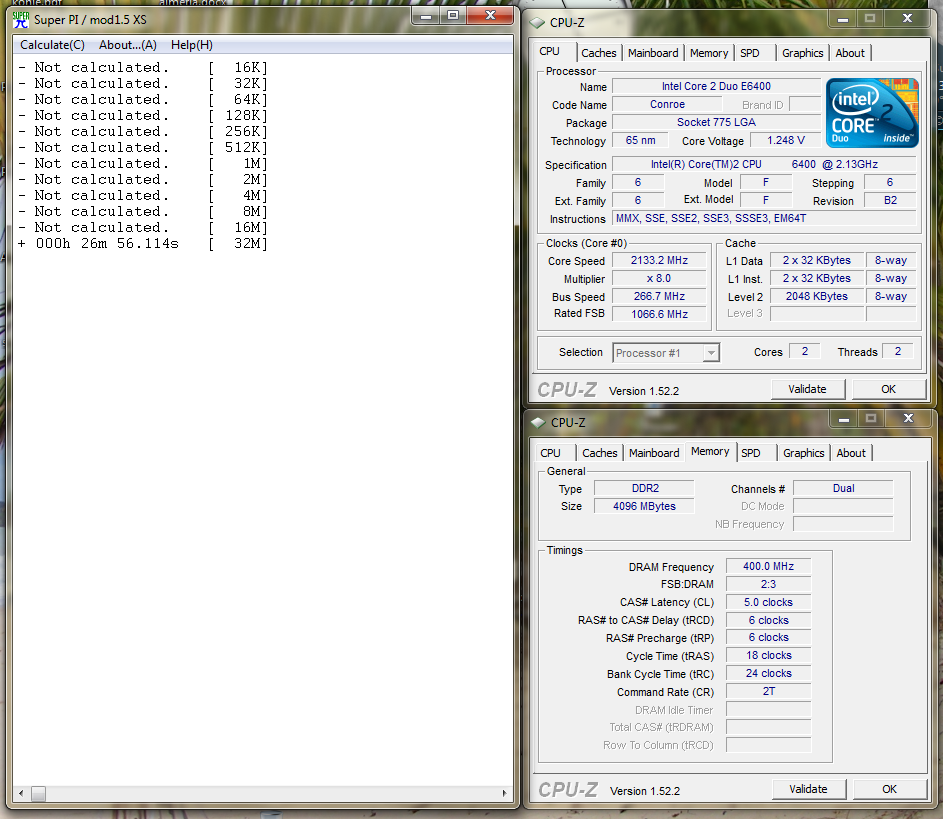Switch to Memory tab in upper CPU-Z window
This screenshot has width=943, height=819.
click(x=708, y=53)
